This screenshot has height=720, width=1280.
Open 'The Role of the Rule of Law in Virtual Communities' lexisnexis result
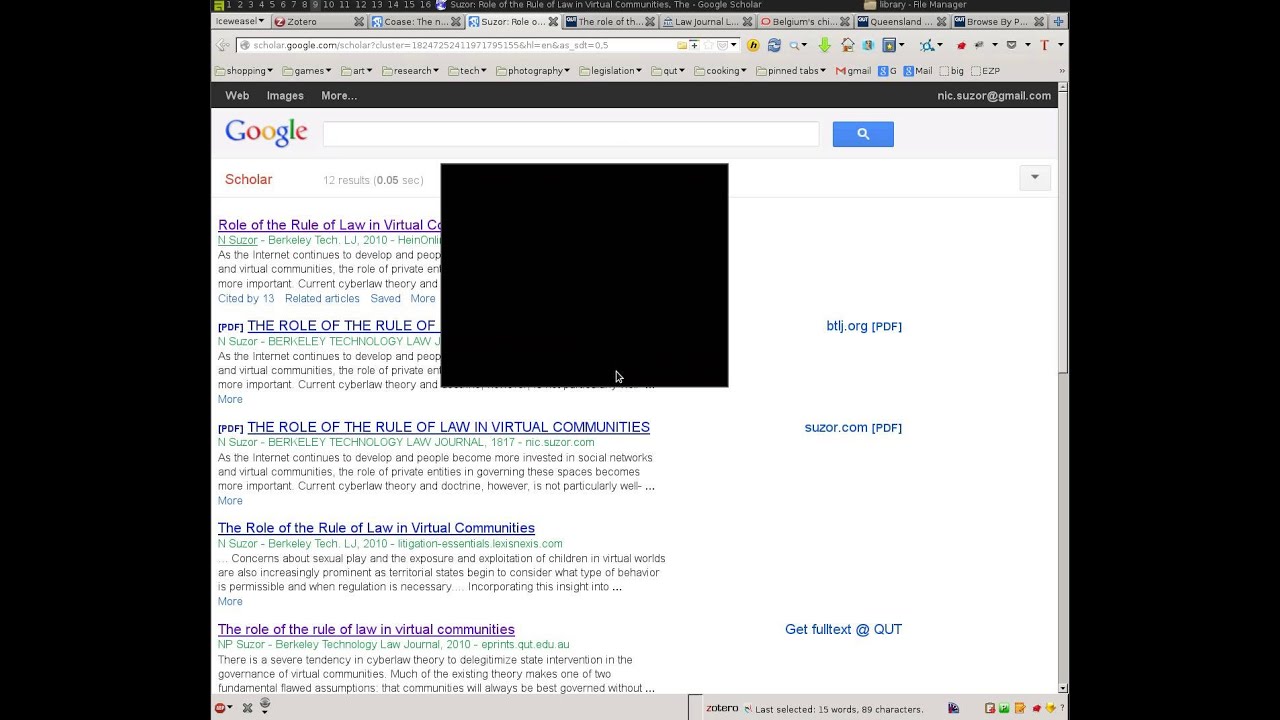[376, 528]
